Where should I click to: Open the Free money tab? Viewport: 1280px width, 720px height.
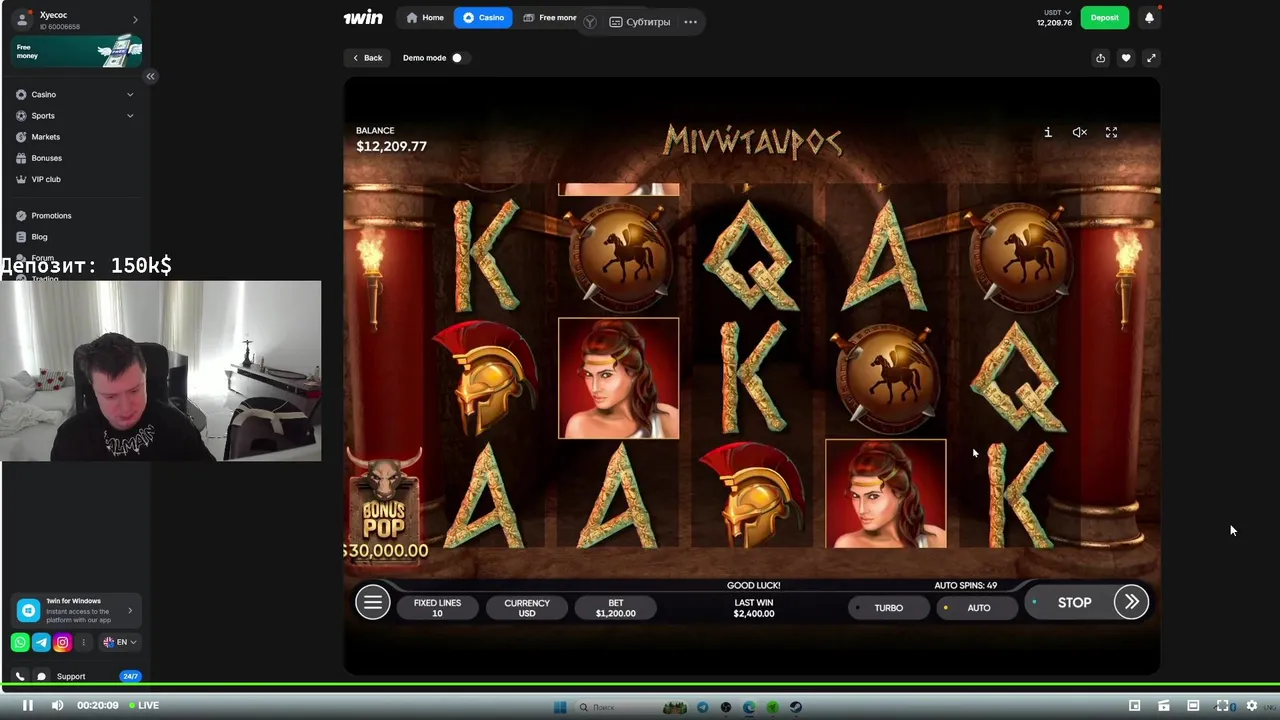pos(549,17)
